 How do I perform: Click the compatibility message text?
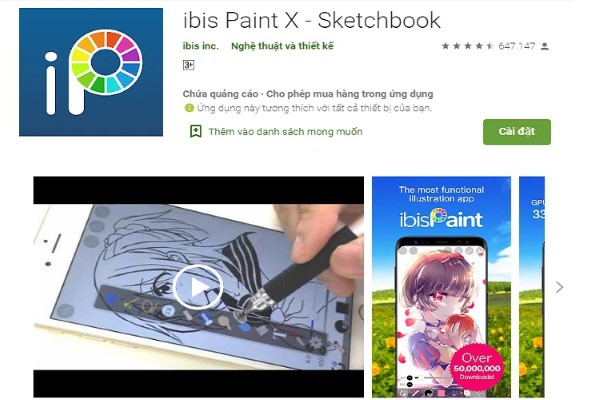point(314,108)
